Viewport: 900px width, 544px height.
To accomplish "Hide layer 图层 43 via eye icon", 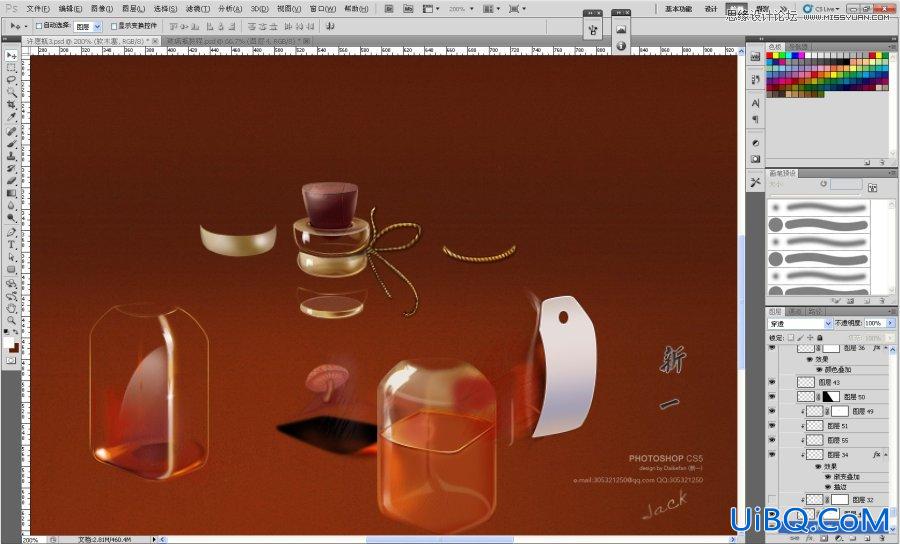I will coord(772,382).
